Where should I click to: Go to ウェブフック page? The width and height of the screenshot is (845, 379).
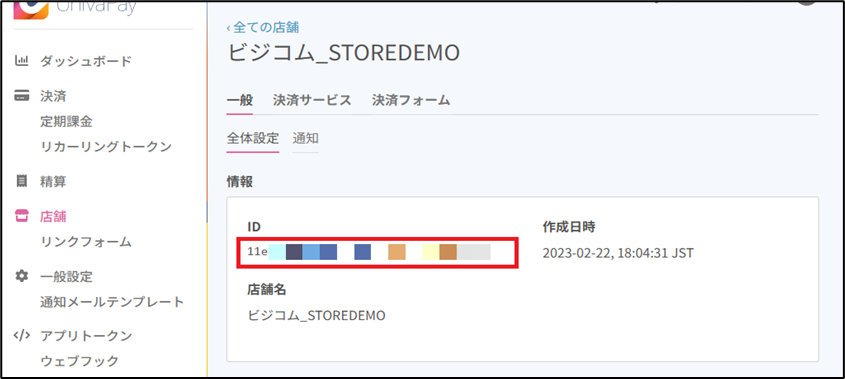79,361
